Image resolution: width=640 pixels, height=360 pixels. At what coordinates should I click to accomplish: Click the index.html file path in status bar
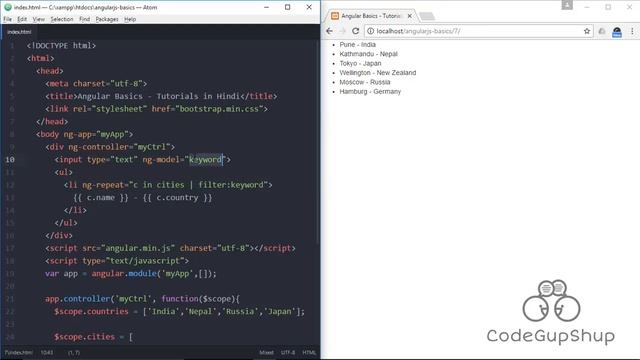19,352
